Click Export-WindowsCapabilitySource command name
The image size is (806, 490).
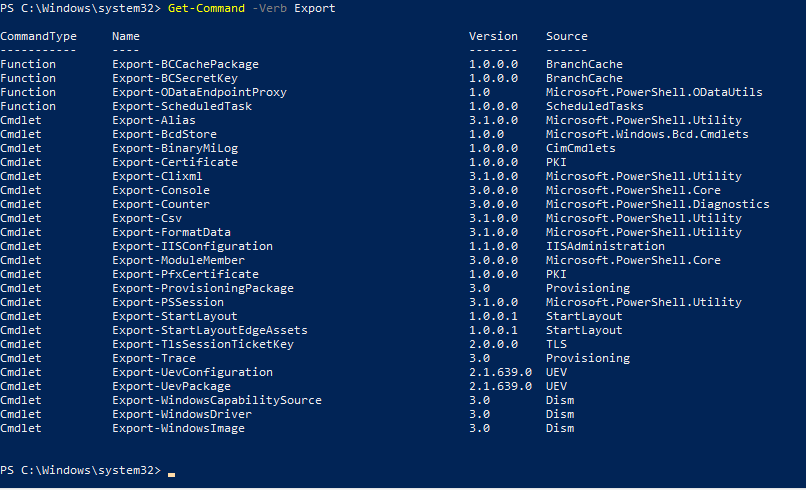pos(217,400)
